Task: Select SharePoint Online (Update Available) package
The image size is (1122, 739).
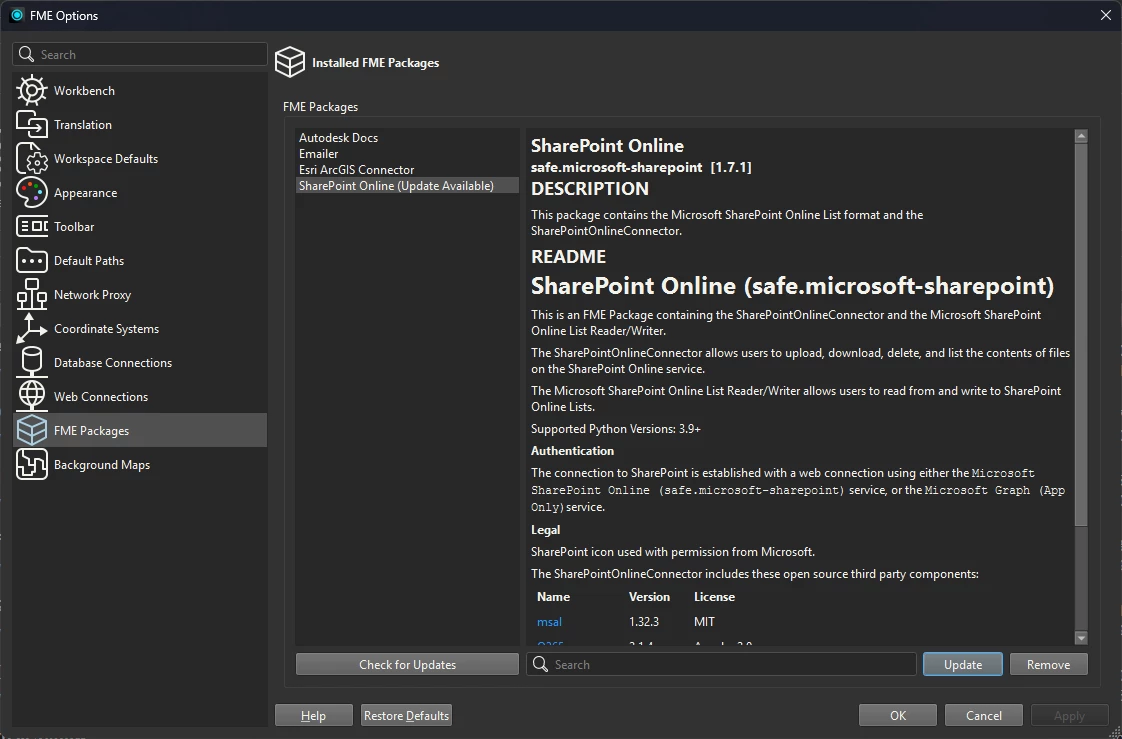Action: click(x=408, y=185)
